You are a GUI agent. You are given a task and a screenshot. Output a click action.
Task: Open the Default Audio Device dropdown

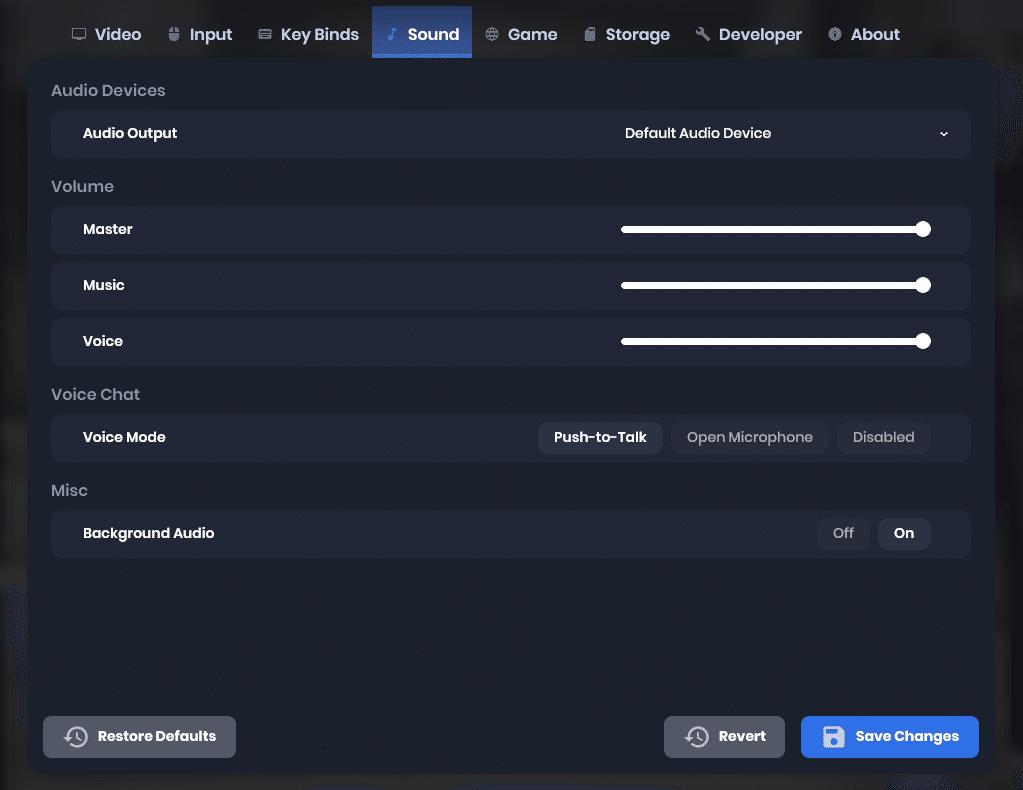click(786, 133)
